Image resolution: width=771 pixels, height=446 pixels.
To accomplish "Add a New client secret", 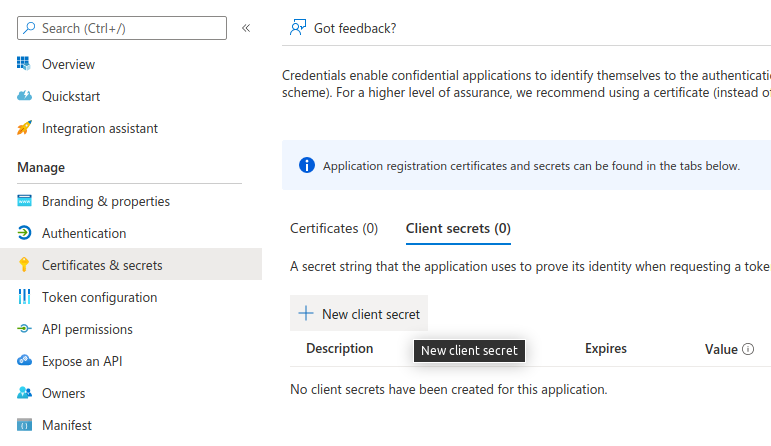I will pyautogui.click(x=359, y=314).
